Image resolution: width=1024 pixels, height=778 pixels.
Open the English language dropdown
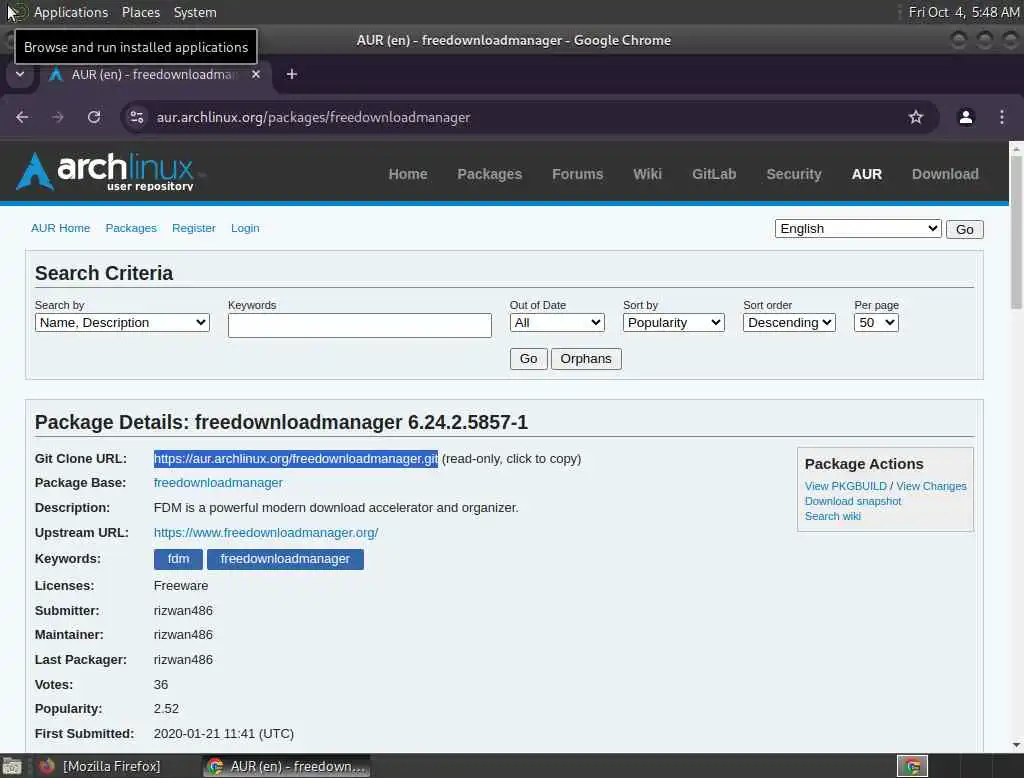coord(857,229)
